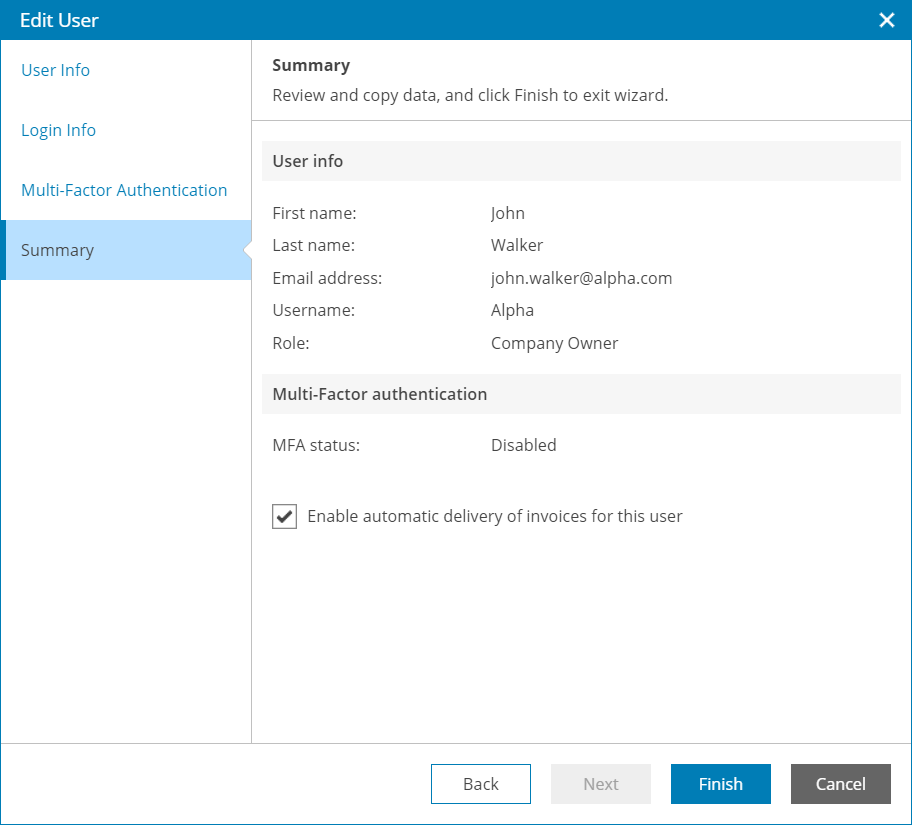Click the last name value Walker

(x=517, y=245)
